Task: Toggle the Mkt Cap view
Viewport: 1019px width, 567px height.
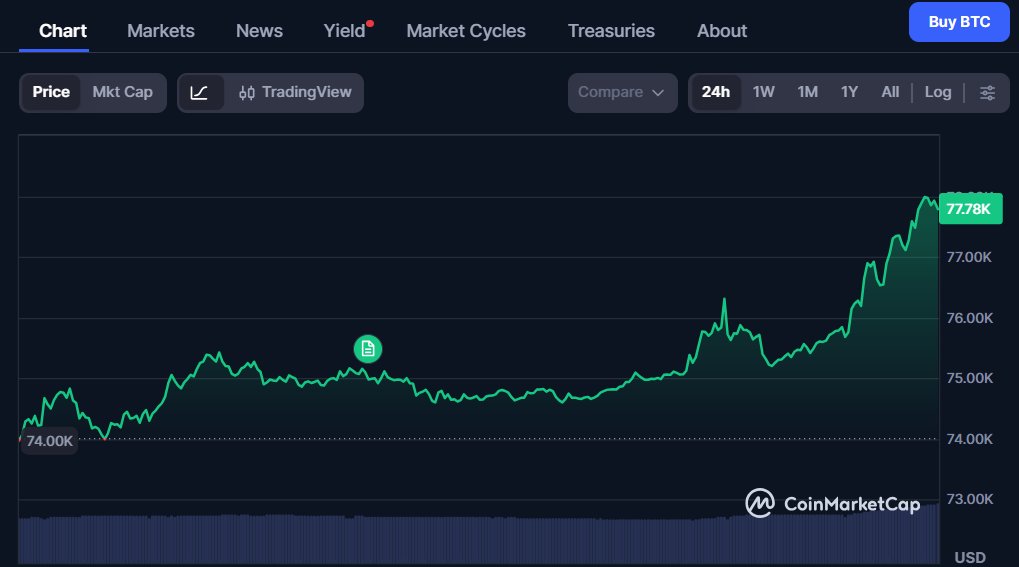Action: [122, 92]
